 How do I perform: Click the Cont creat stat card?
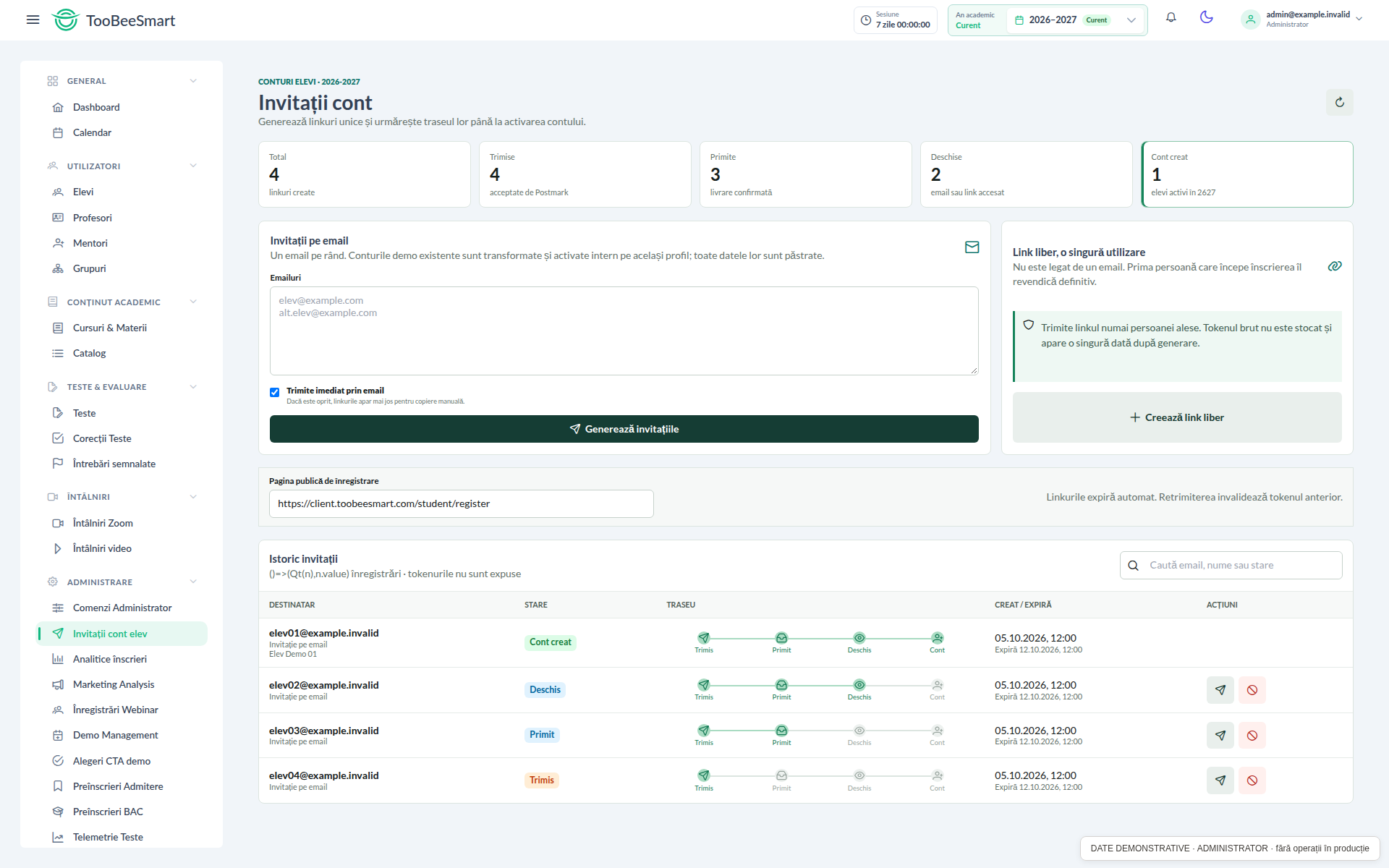click(x=1247, y=174)
